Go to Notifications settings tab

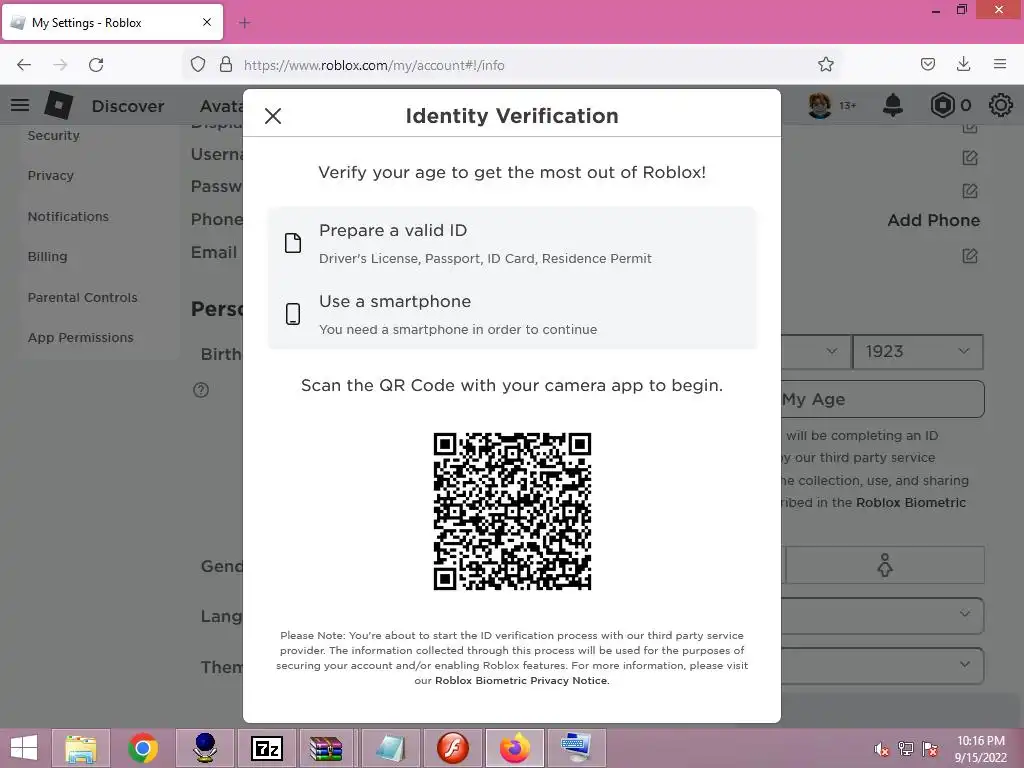[x=68, y=216]
